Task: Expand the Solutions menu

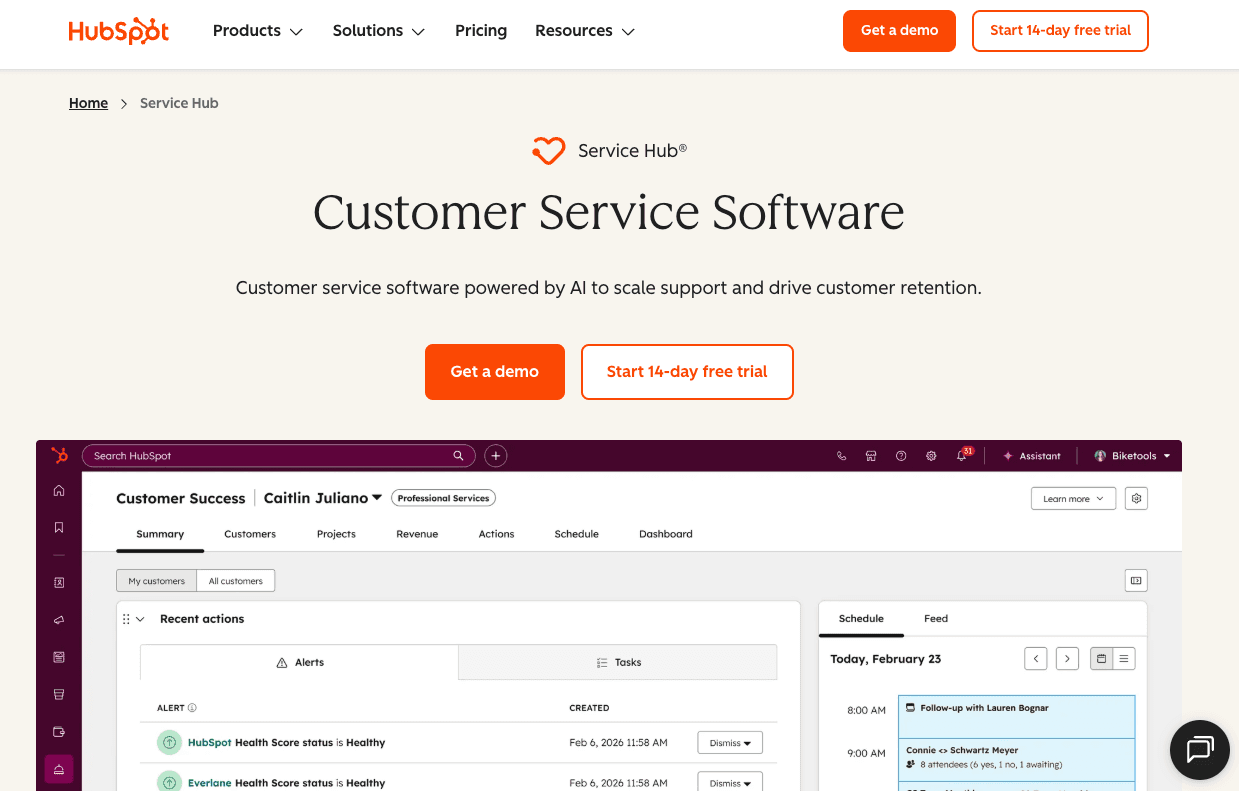Action: pyautogui.click(x=379, y=31)
